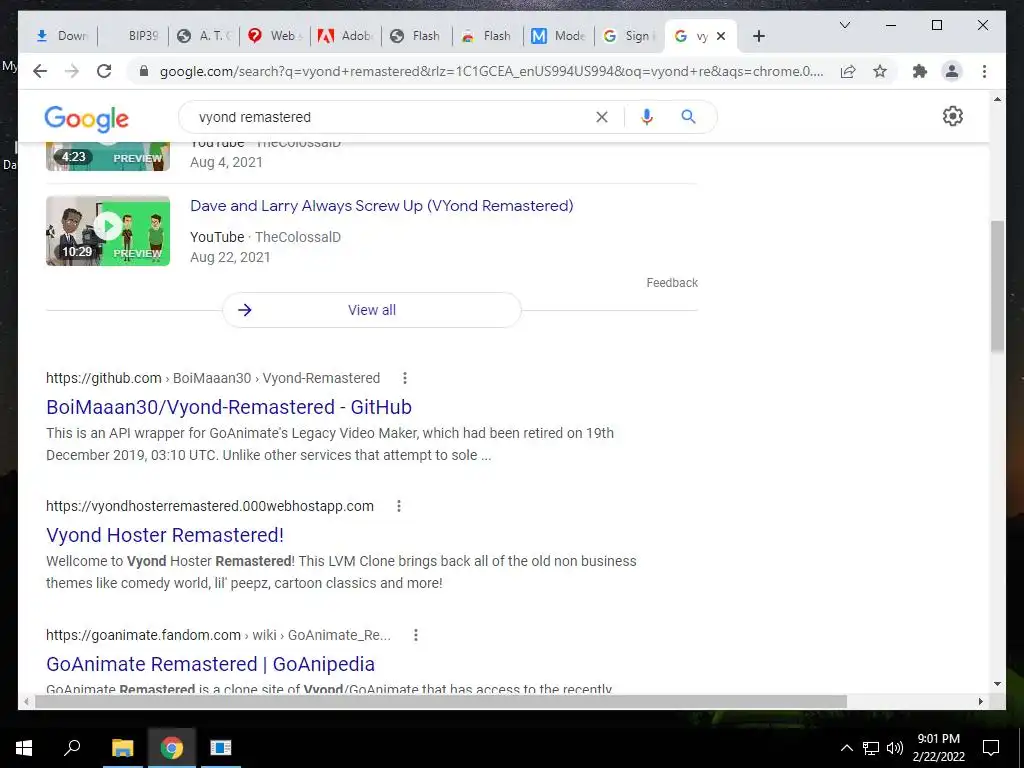Open the Chrome extensions puzzle icon
Viewport: 1024px width, 768px height.
click(x=920, y=71)
